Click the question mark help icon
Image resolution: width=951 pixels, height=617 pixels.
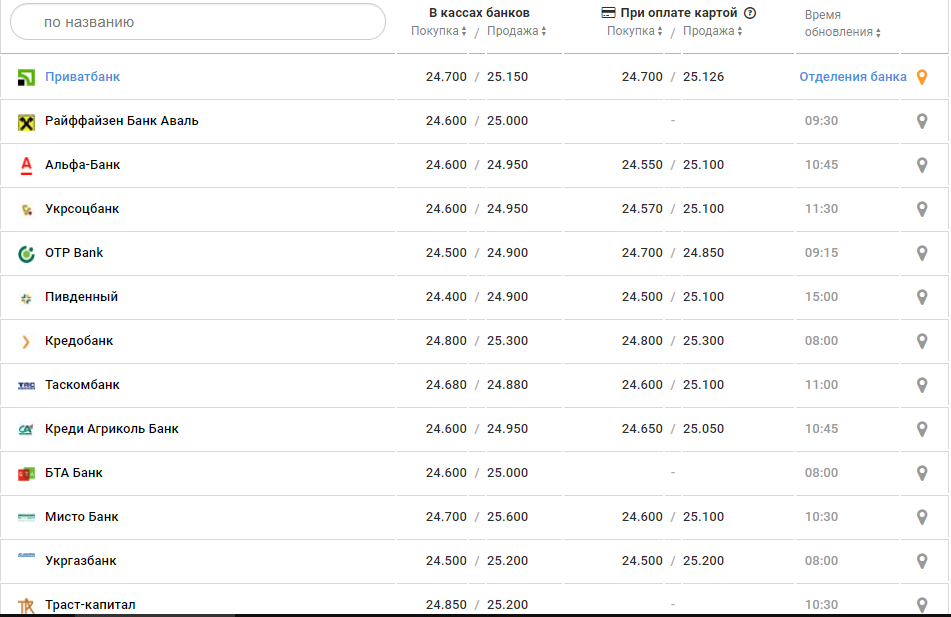[x=750, y=13]
